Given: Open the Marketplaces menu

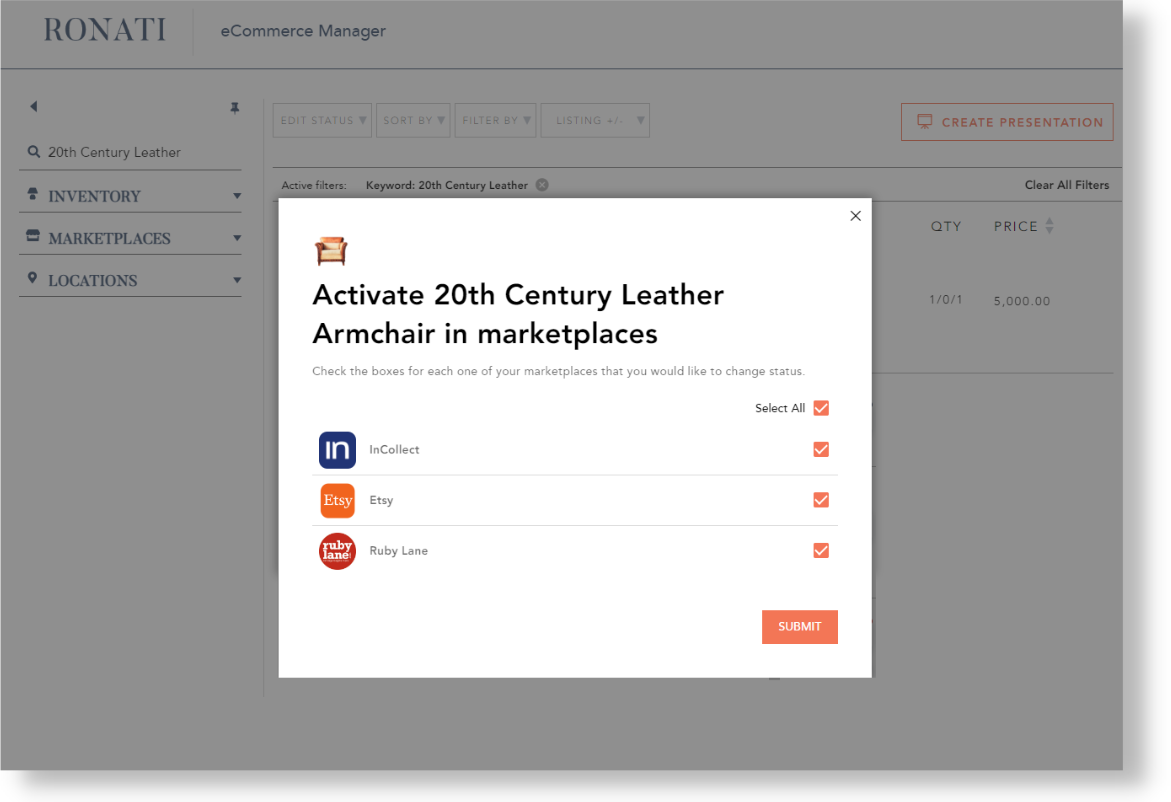Looking at the screenshot, I should [130, 238].
